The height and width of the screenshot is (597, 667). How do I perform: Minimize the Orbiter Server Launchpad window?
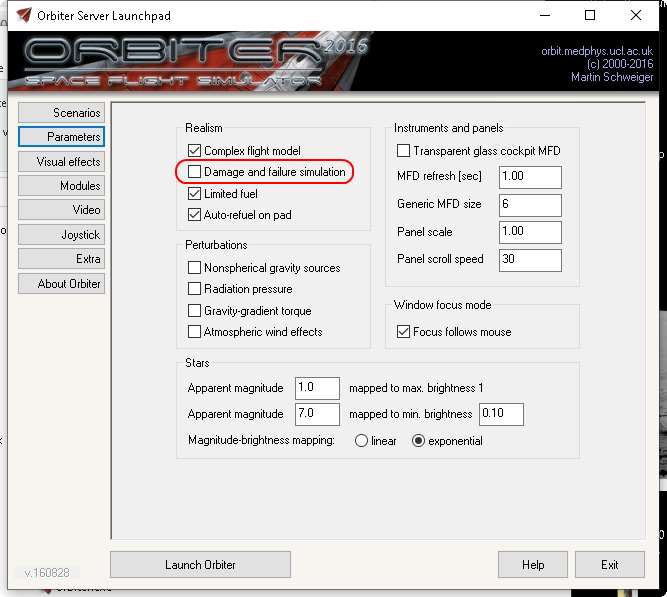tap(545, 15)
